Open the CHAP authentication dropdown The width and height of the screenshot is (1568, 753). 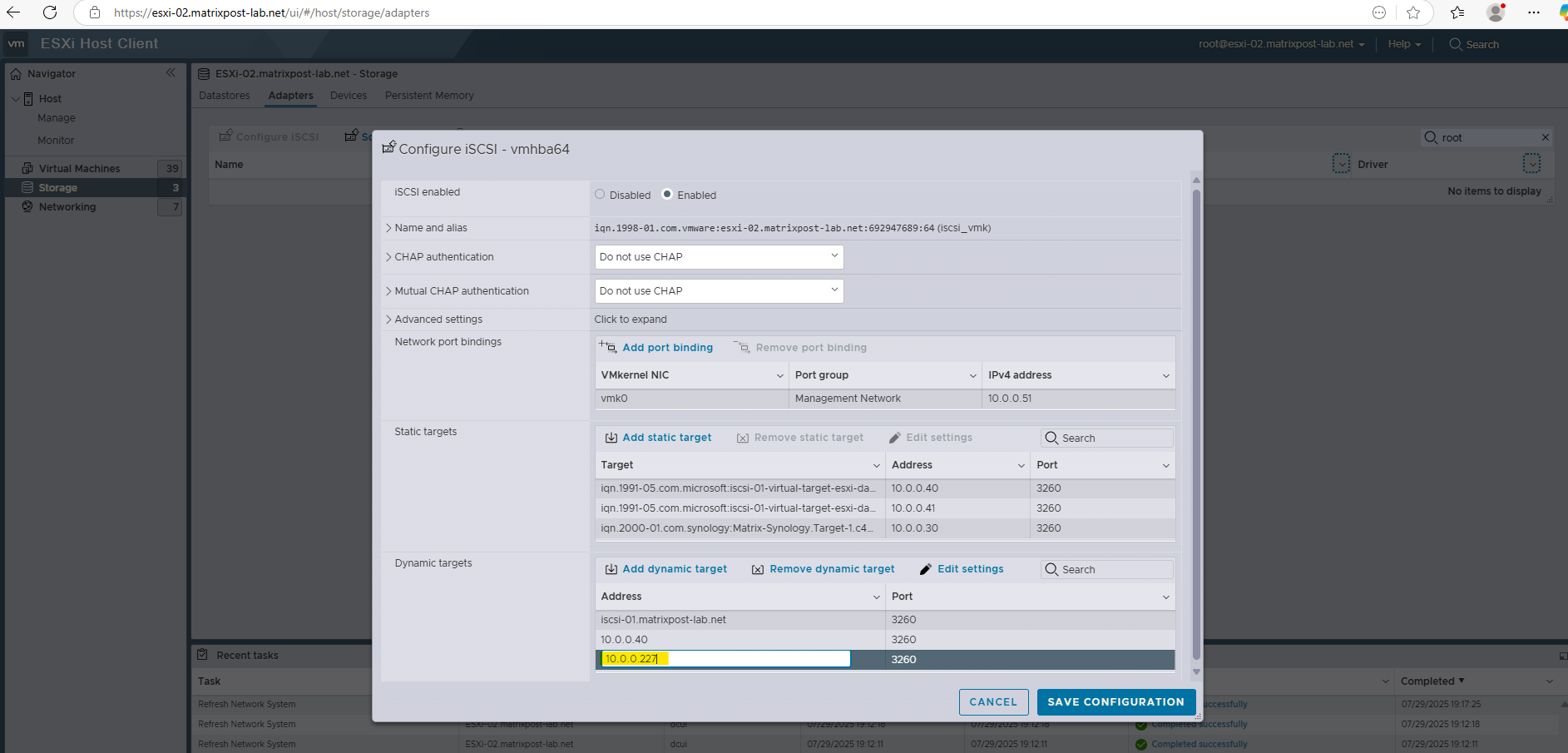(717, 256)
